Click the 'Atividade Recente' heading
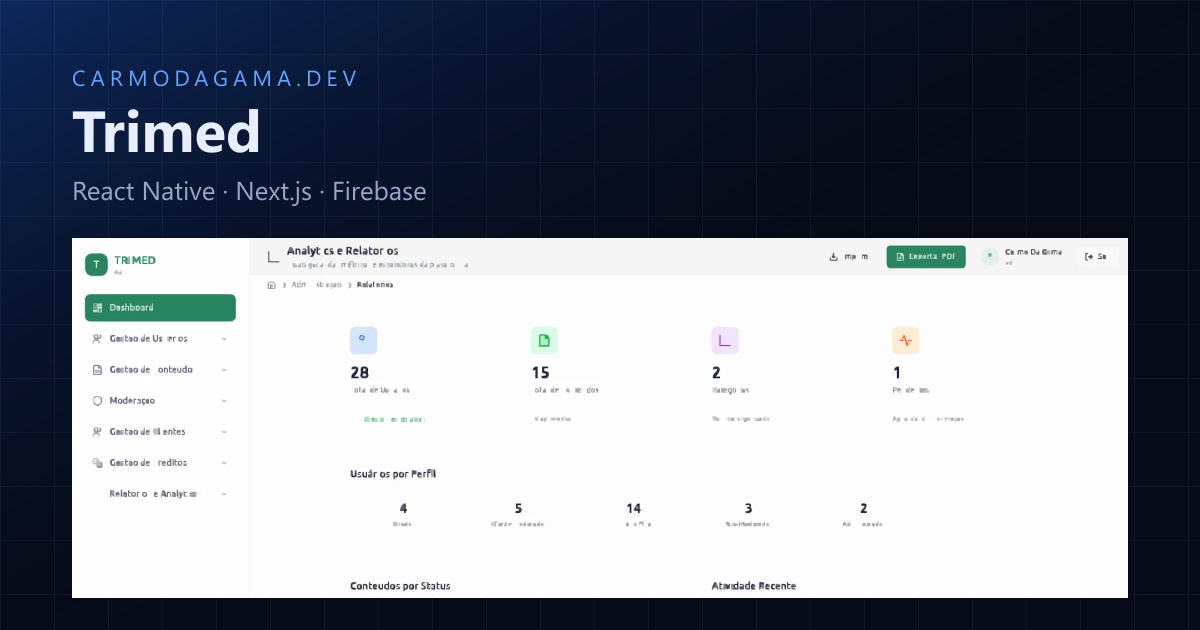Screen dimensions: 1200x630 tap(753, 586)
